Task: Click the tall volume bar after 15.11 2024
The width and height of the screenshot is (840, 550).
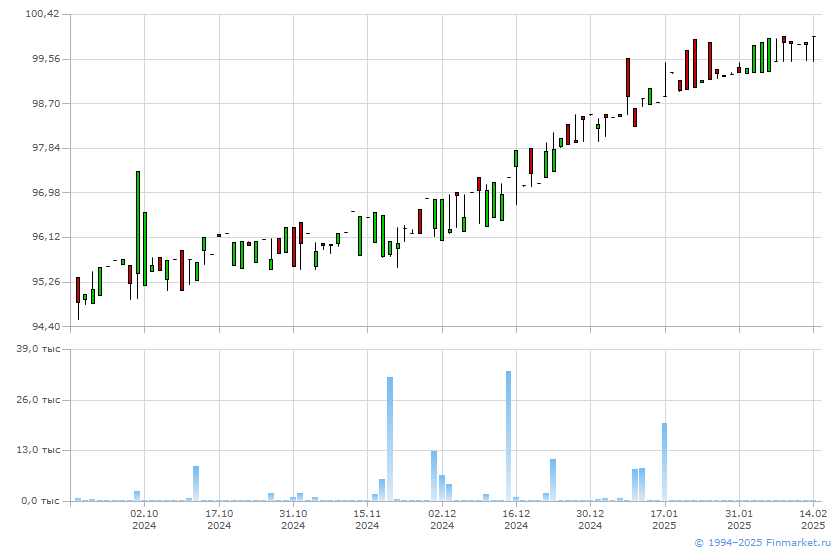Action: 390,439
